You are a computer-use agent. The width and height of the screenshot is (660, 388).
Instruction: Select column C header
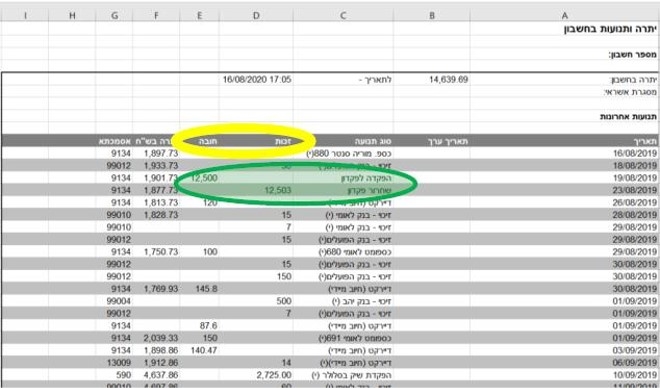343,16
